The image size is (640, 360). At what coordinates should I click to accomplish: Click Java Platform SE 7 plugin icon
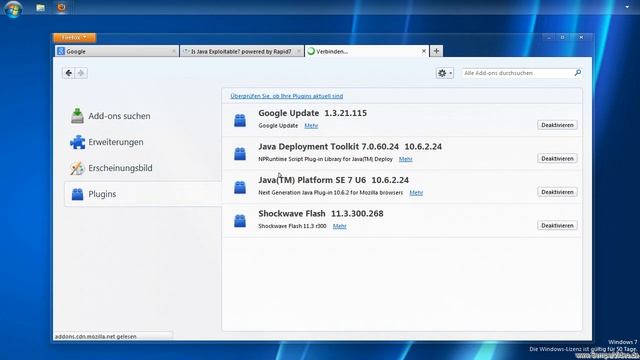point(240,187)
